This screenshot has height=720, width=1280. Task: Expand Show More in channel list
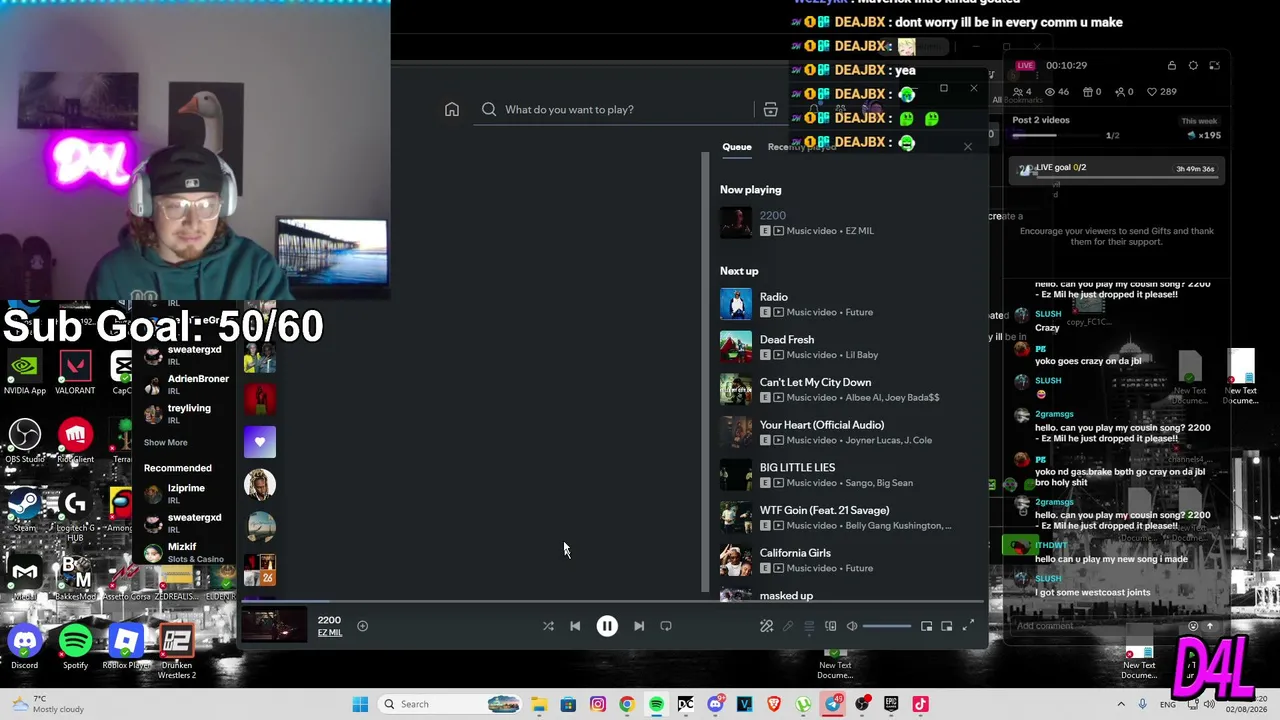click(x=165, y=442)
